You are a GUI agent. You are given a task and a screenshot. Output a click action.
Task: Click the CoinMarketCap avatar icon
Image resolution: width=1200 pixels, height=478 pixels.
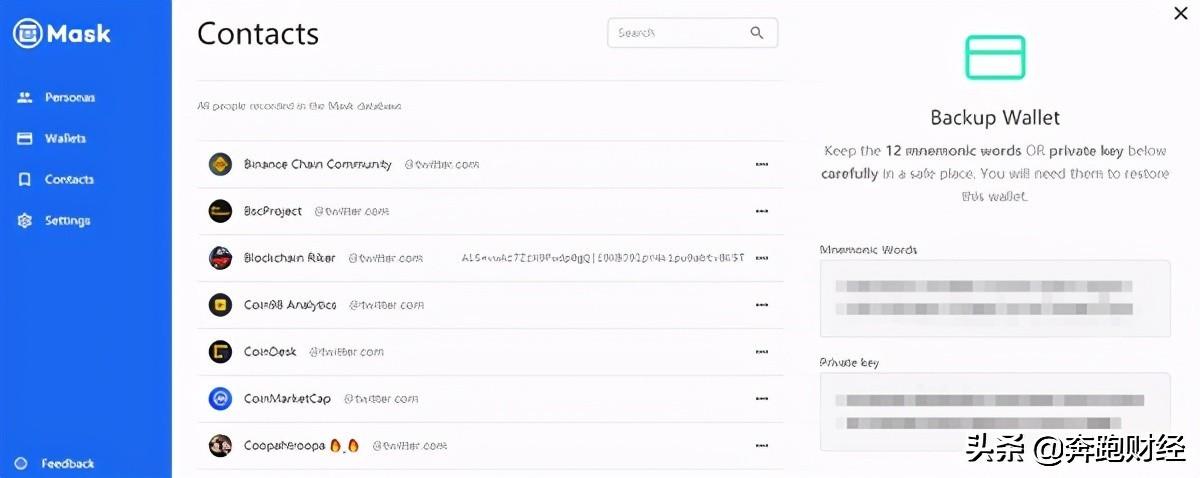point(220,399)
